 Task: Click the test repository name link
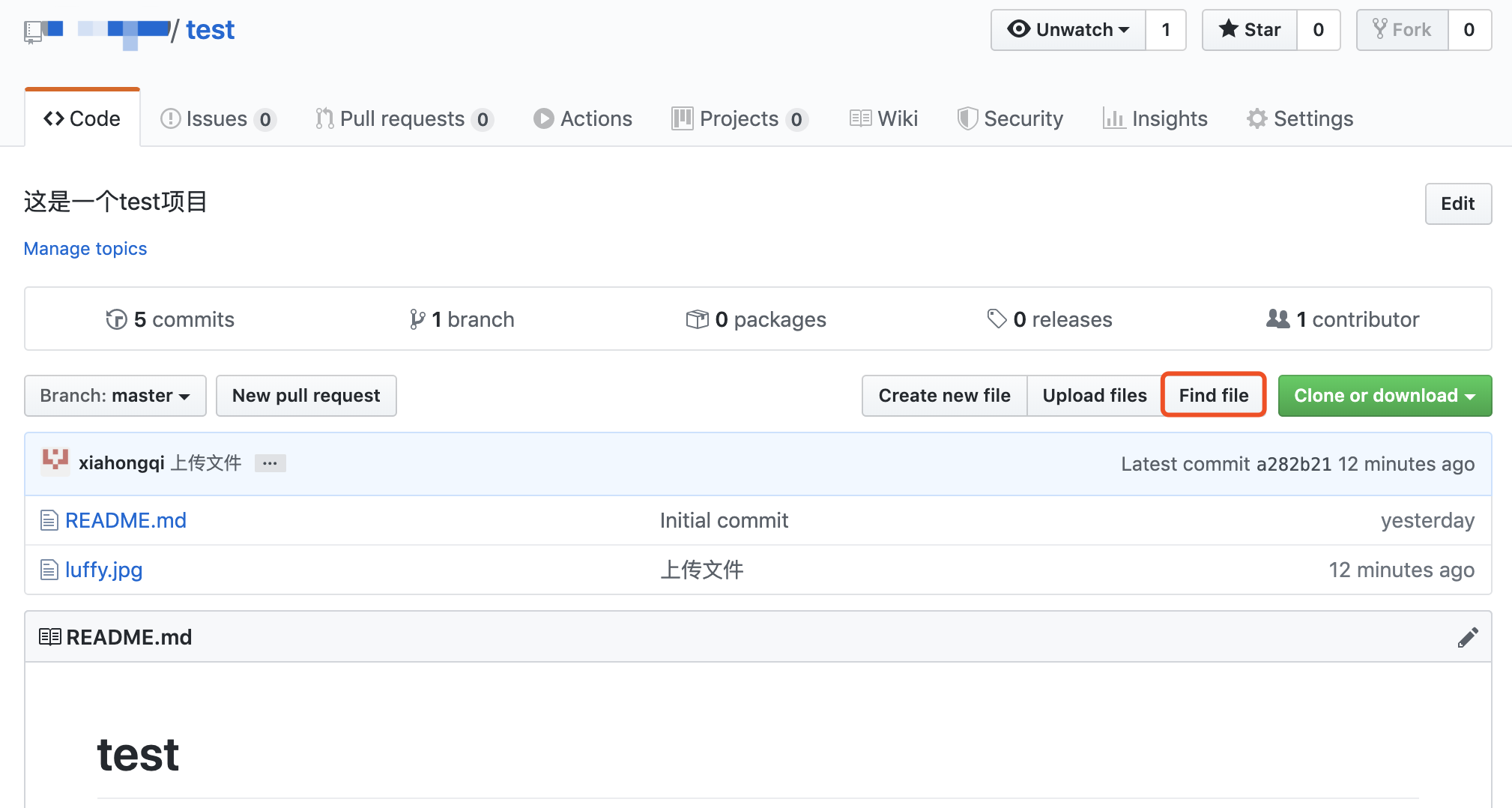point(211,30)
